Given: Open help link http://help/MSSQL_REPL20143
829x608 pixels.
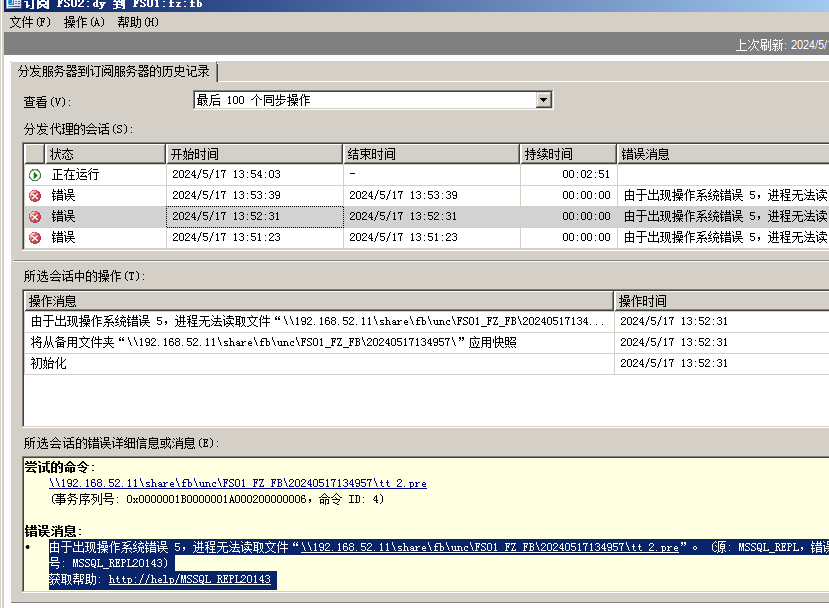Looking at the screenshot, I should tap(189, 579).
